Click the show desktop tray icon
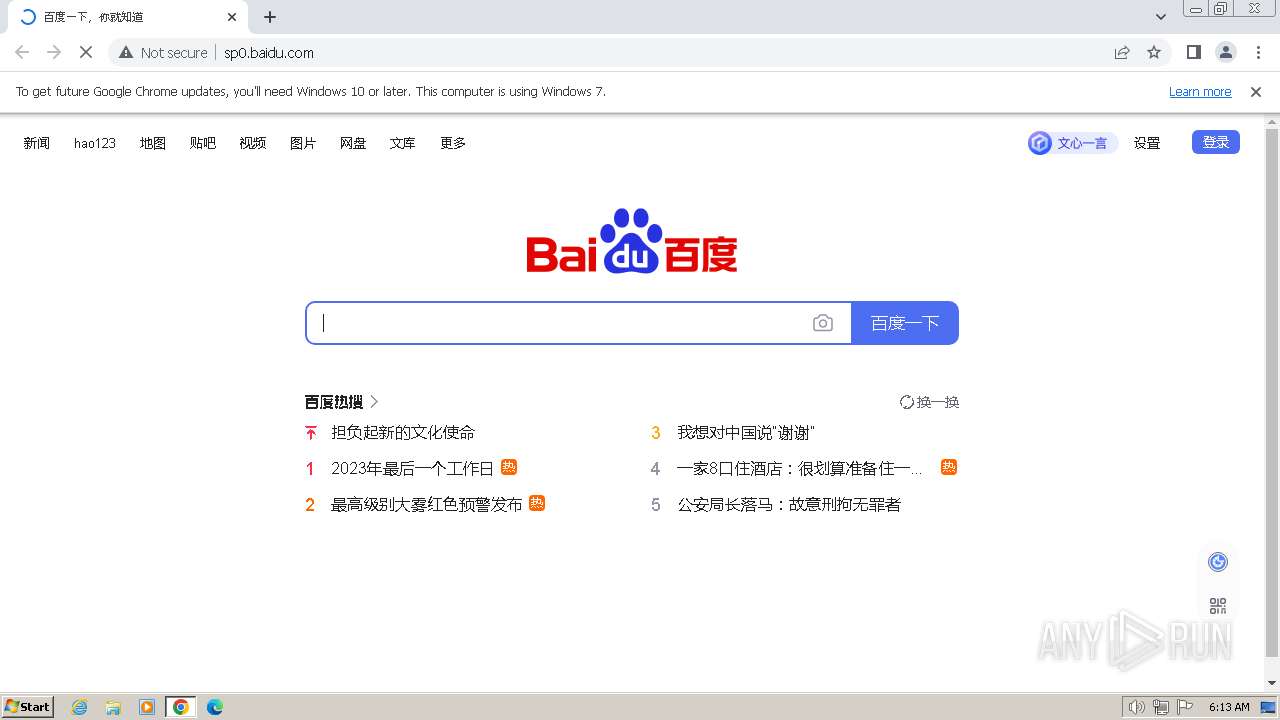The image size is (1280, 720). click(1269, 707)
